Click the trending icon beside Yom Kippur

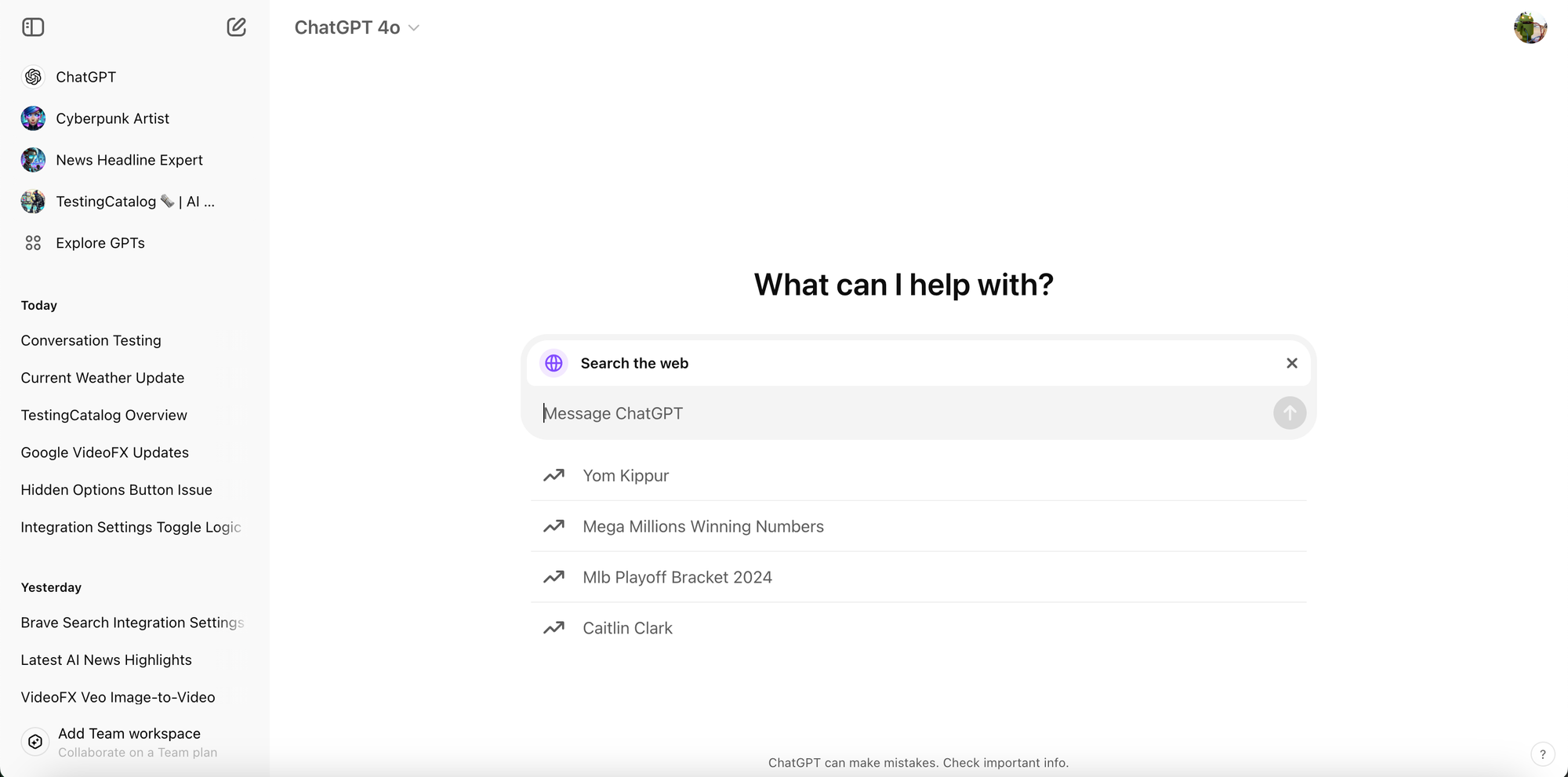(x=554, y=475)
